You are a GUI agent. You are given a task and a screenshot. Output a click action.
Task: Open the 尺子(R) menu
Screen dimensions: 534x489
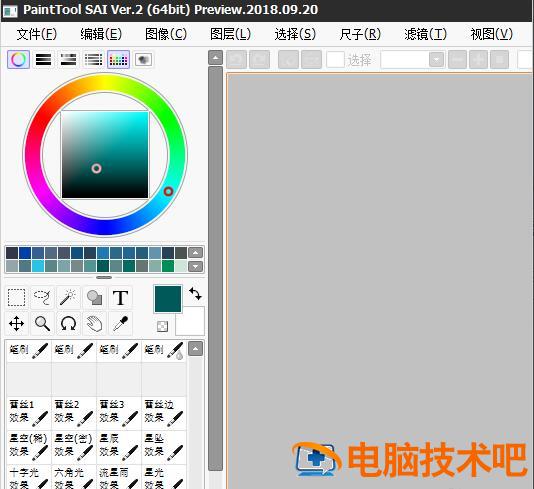point(360,34)
